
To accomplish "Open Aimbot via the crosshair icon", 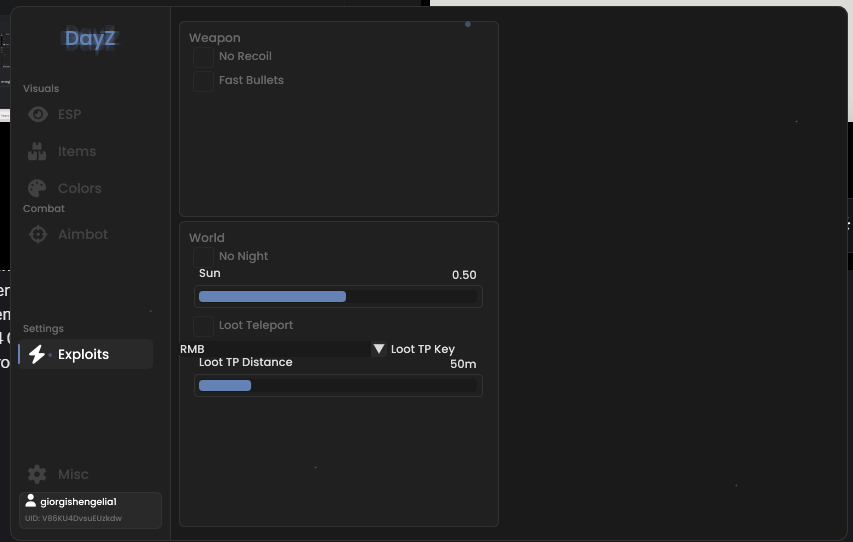I will tap(38, 235).
